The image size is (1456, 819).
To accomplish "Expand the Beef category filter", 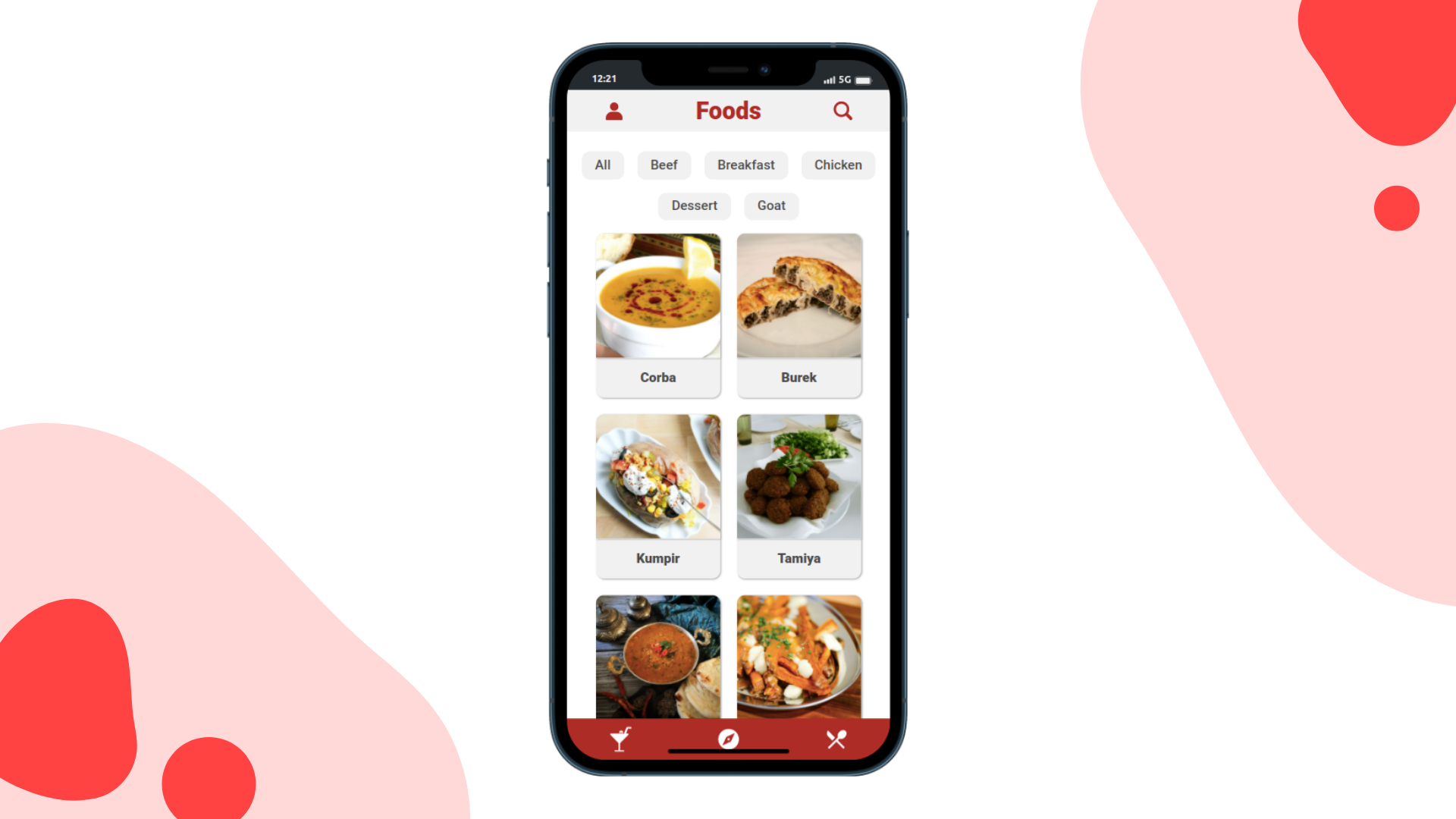I will 663,164.
